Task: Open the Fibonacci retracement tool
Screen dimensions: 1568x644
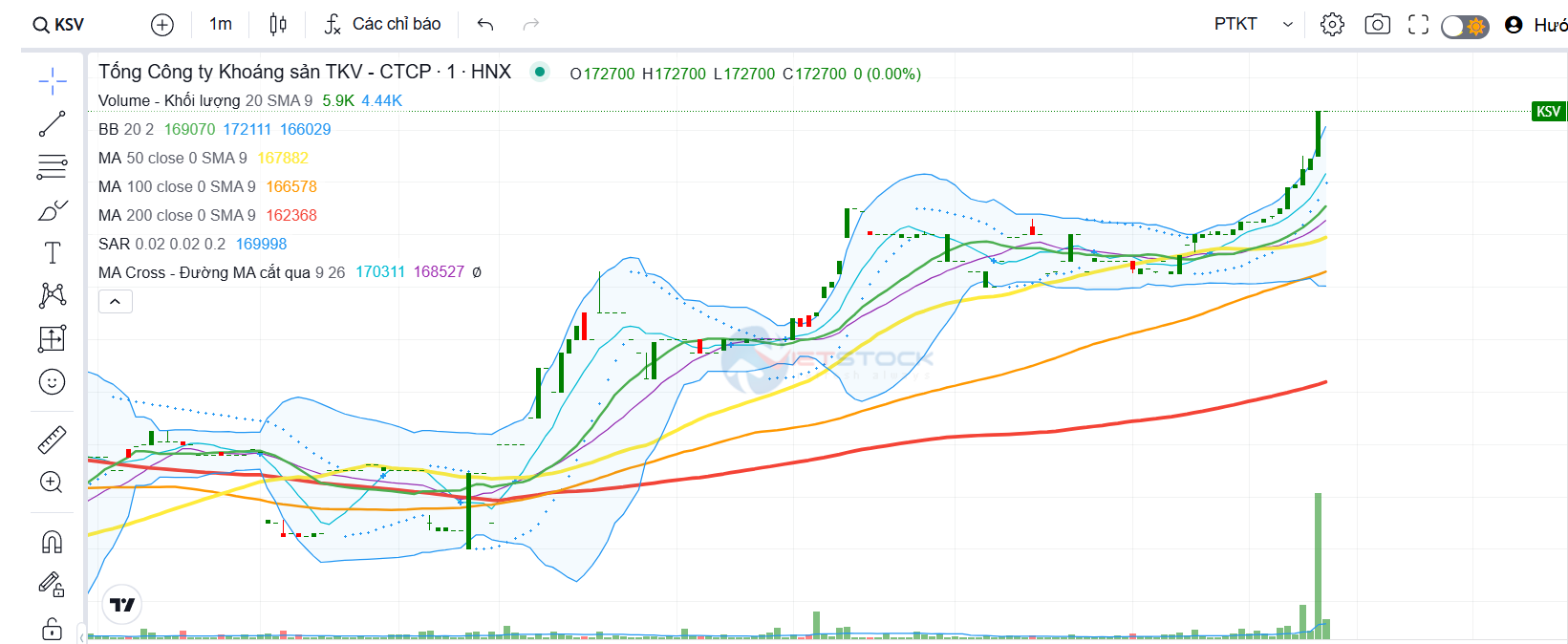Action: (x=53, y=166)
